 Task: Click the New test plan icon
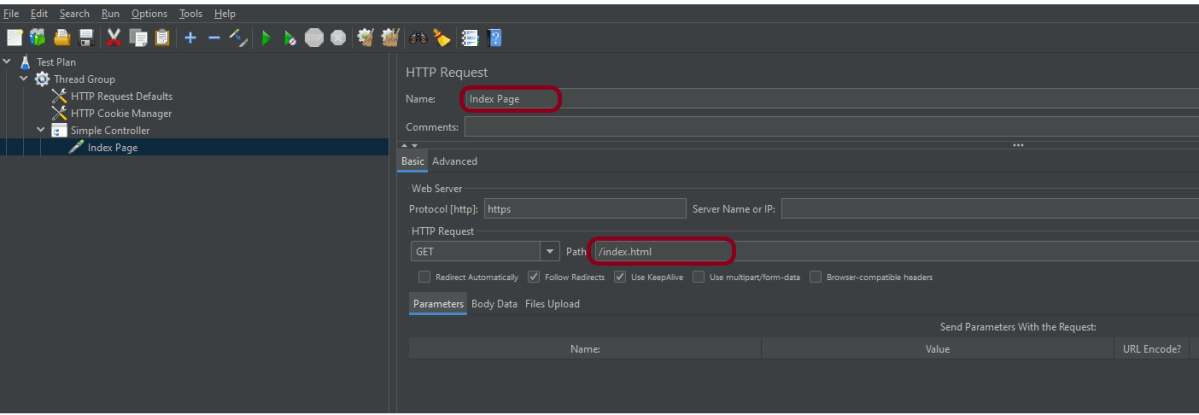(14, 38)
